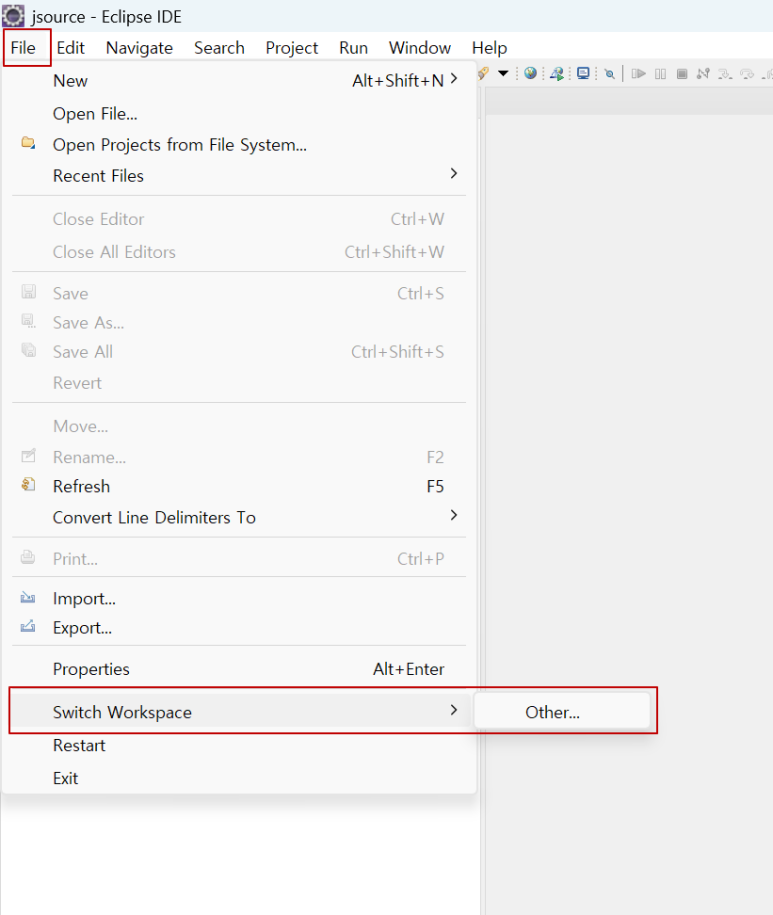Open the Edit menu
Screen dimensions: 773x915
click(x=71, y=48)
